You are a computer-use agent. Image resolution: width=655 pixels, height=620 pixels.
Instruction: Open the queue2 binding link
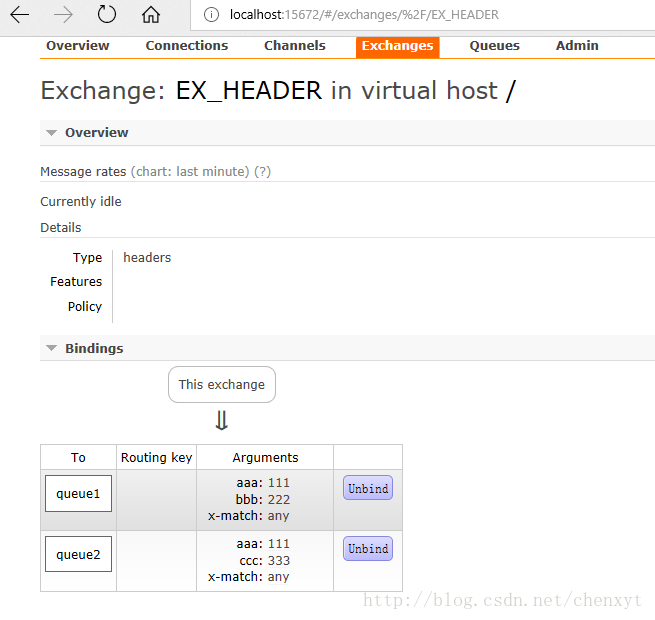pos(79,554)
